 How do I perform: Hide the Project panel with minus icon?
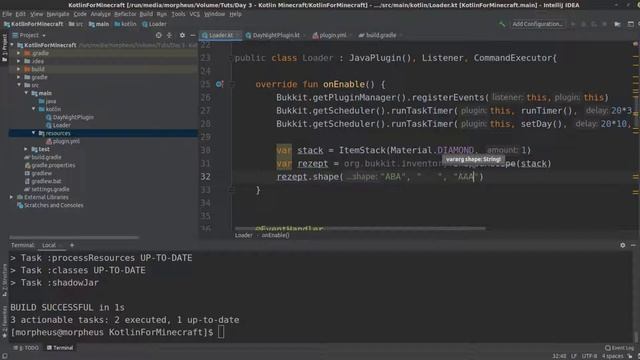click(193, 36)
